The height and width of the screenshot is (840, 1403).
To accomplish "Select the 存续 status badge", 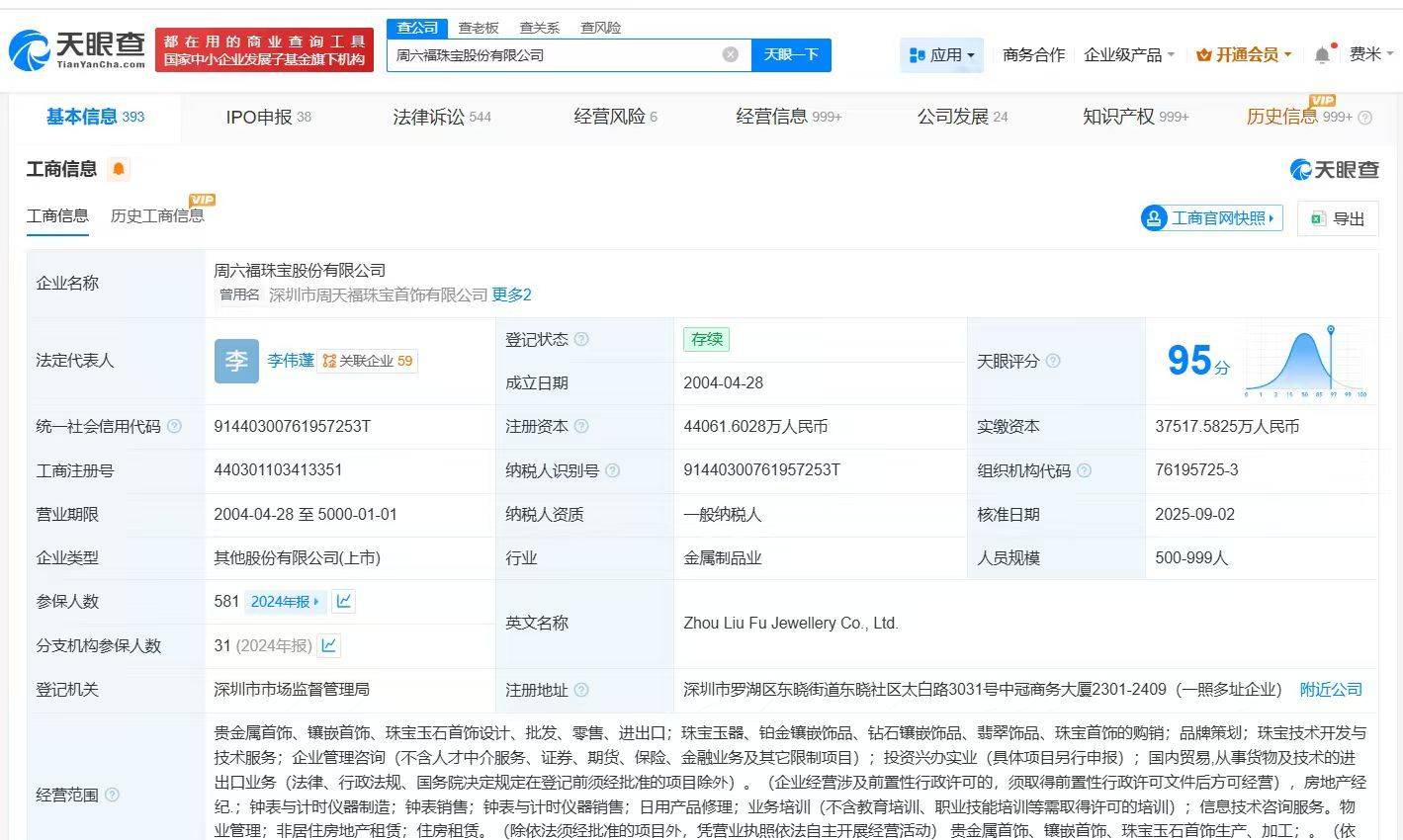I will click(x=706, y=339).
